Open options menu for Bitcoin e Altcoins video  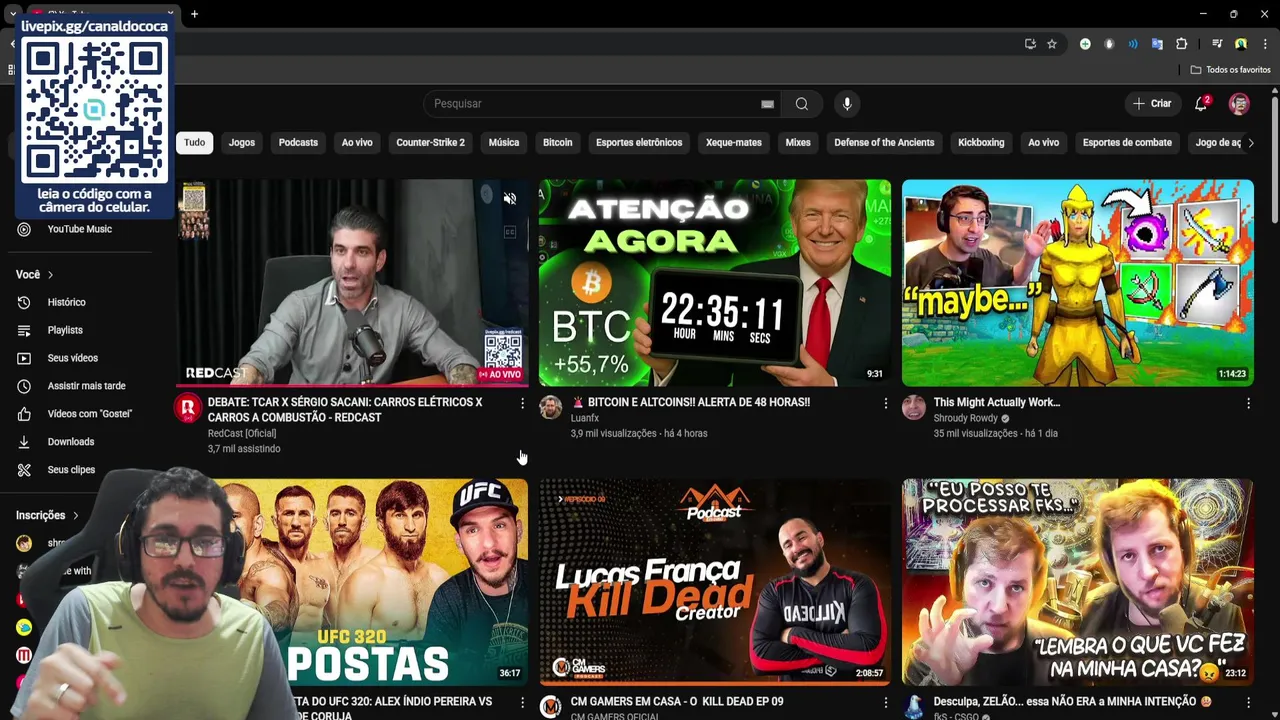tap(885, 403)
